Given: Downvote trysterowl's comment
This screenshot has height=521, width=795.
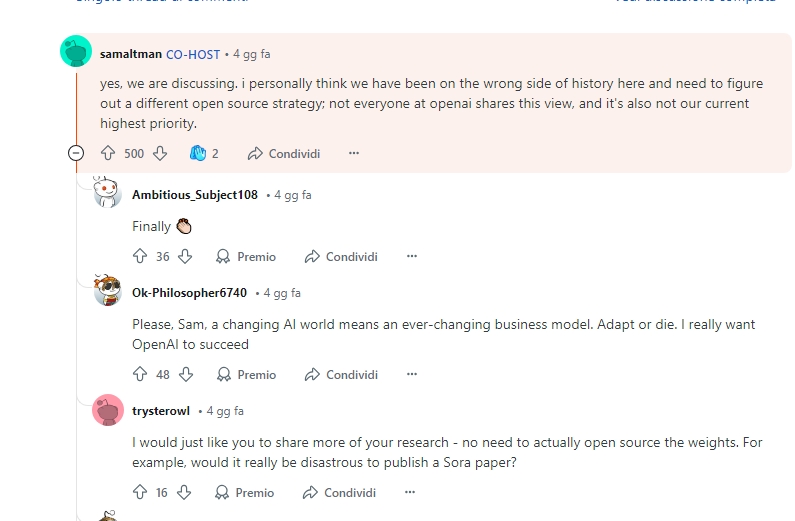Looking at the screenshot, I should [x=183, y=493].
